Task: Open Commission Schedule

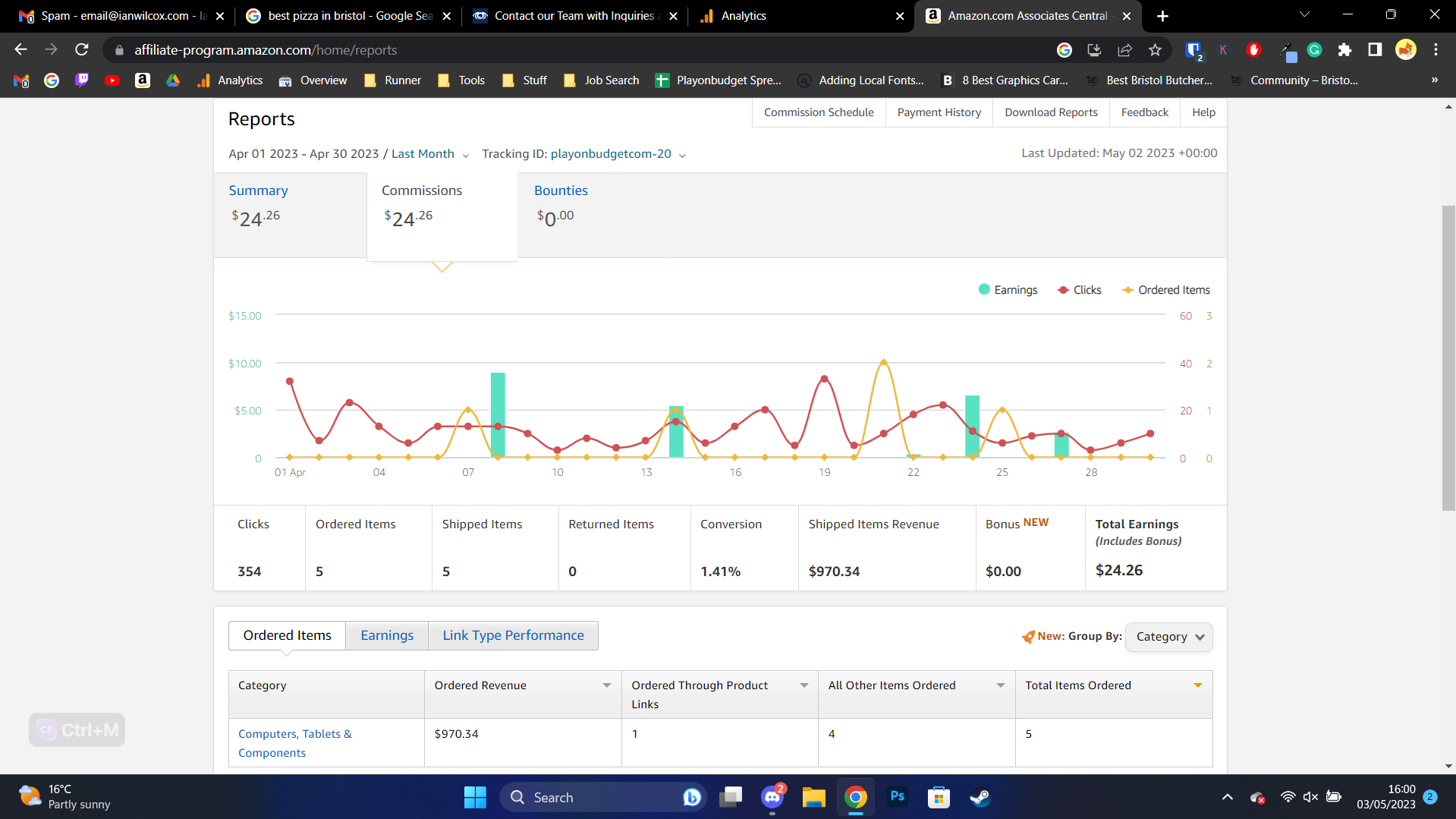Action: (819, 112)
